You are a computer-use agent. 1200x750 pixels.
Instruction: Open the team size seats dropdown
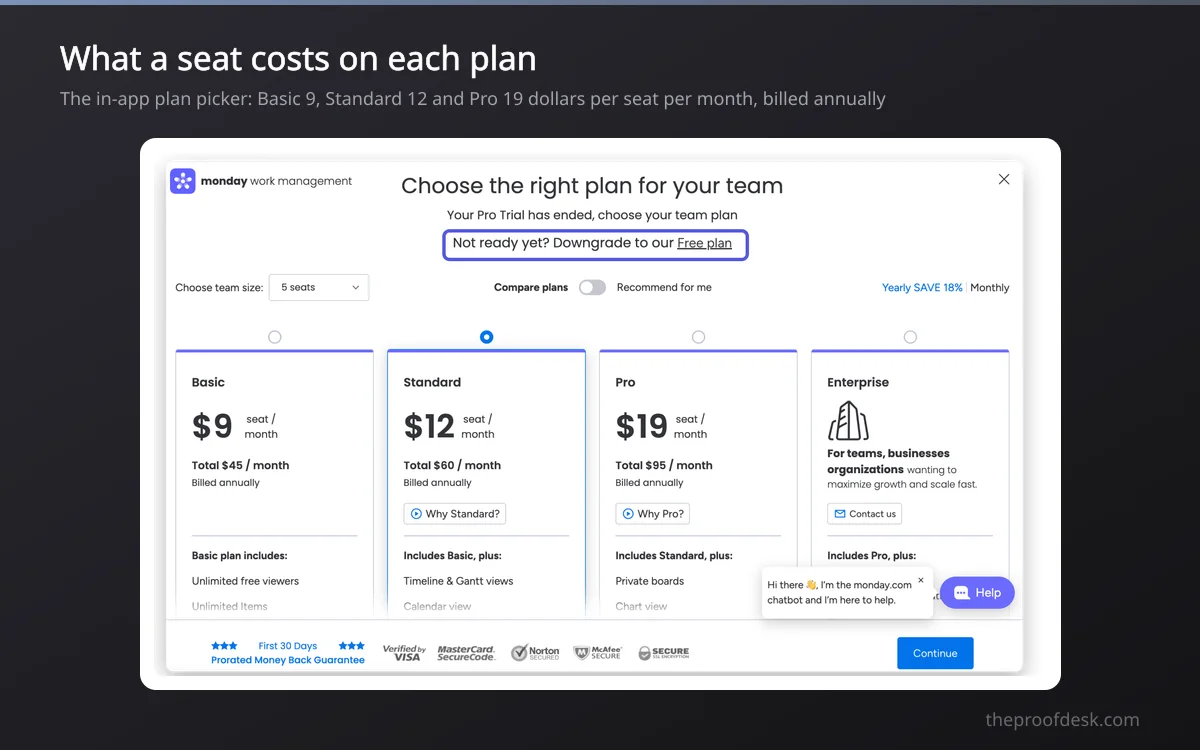[x=319, y=287]
